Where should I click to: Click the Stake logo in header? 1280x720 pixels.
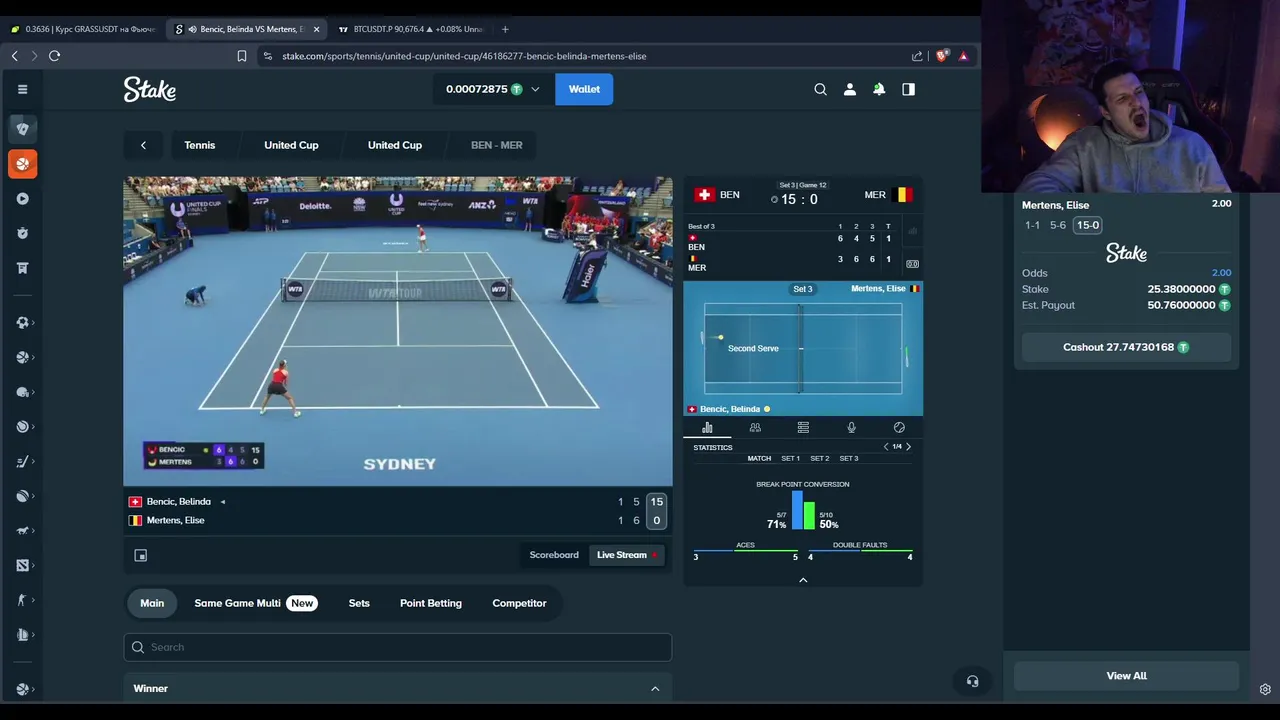click(150, 89)
